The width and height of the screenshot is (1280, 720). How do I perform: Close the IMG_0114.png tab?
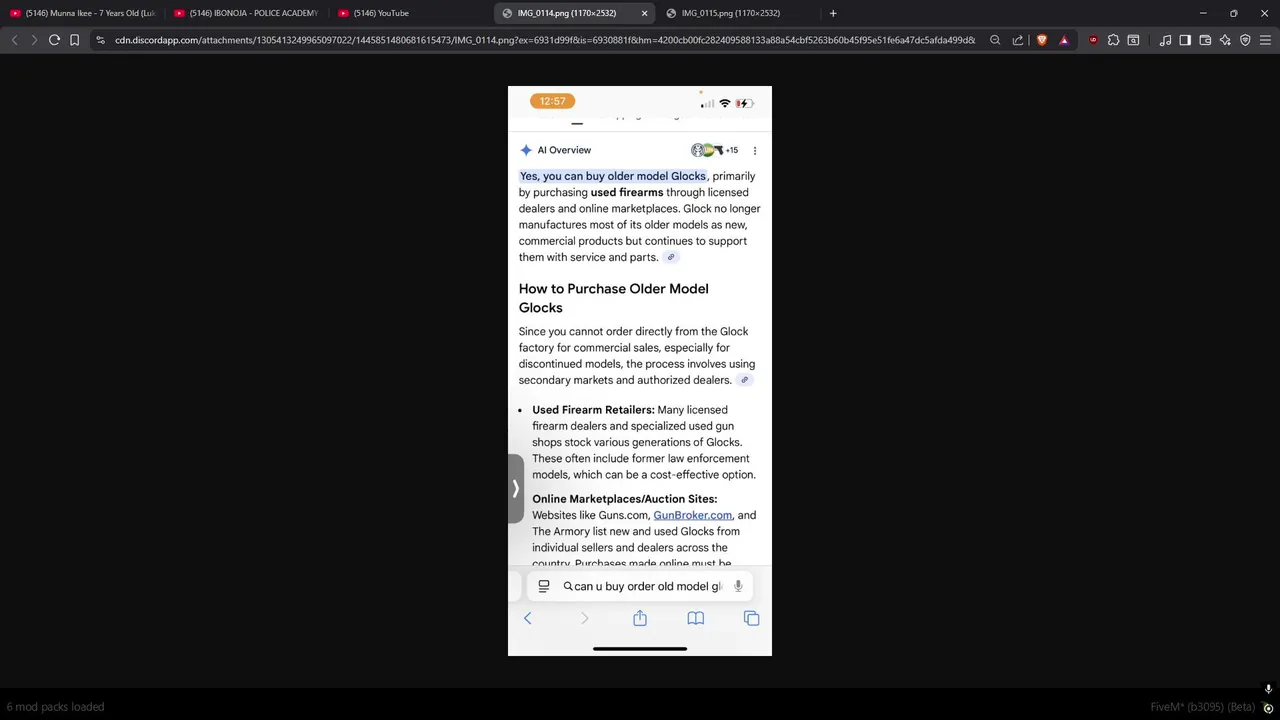point(644,13)
